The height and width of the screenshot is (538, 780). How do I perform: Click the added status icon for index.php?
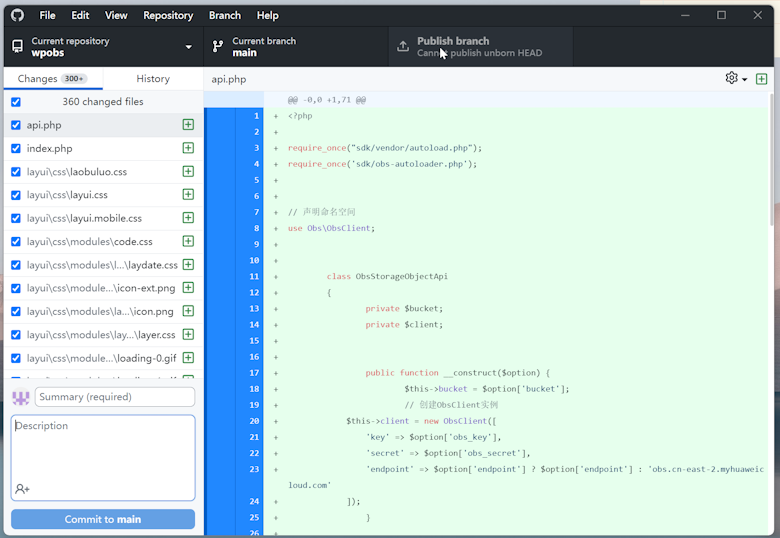click(188, 148)
